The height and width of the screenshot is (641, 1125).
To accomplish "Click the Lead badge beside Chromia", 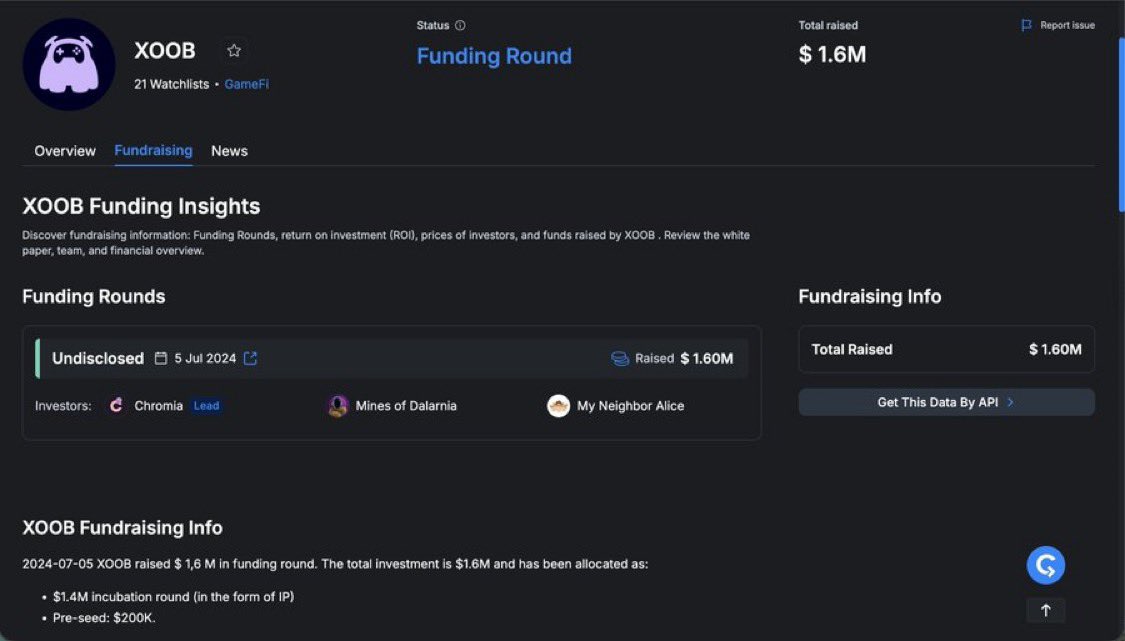I will coord(206,406).
